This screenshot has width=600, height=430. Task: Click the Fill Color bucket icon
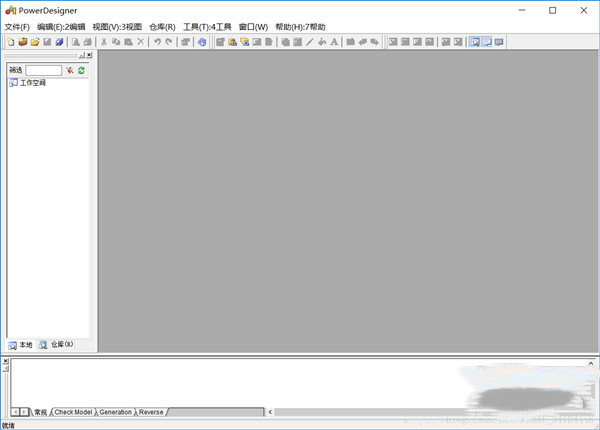tap(322, 42)
